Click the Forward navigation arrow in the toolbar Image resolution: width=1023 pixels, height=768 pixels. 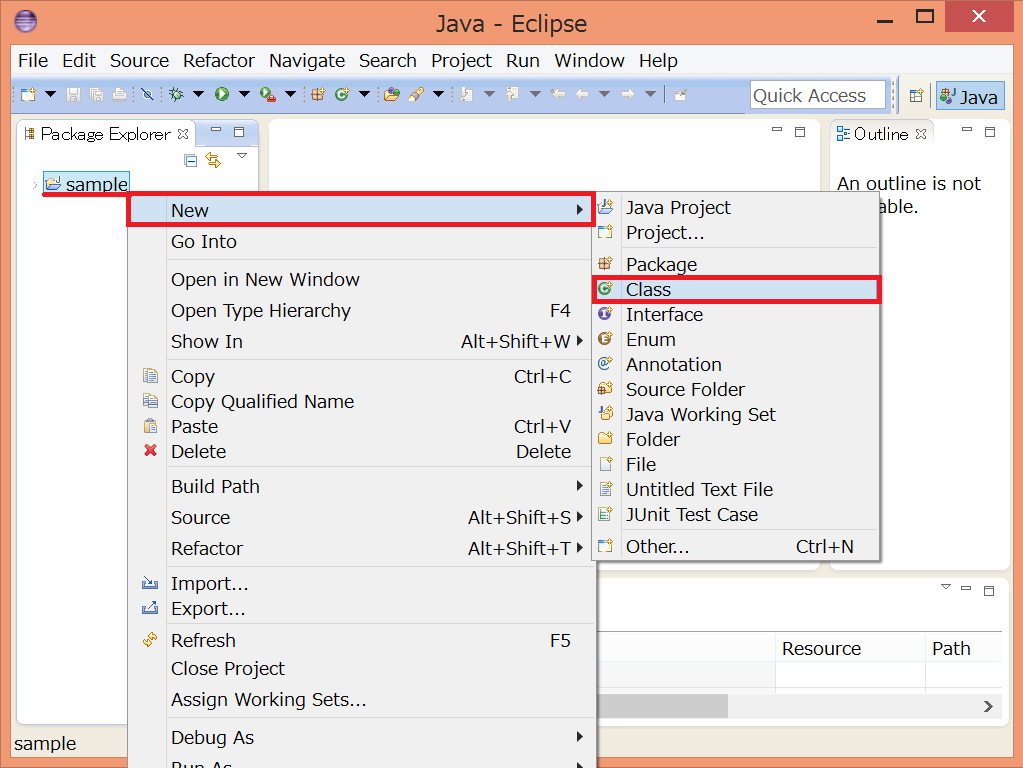628,95
